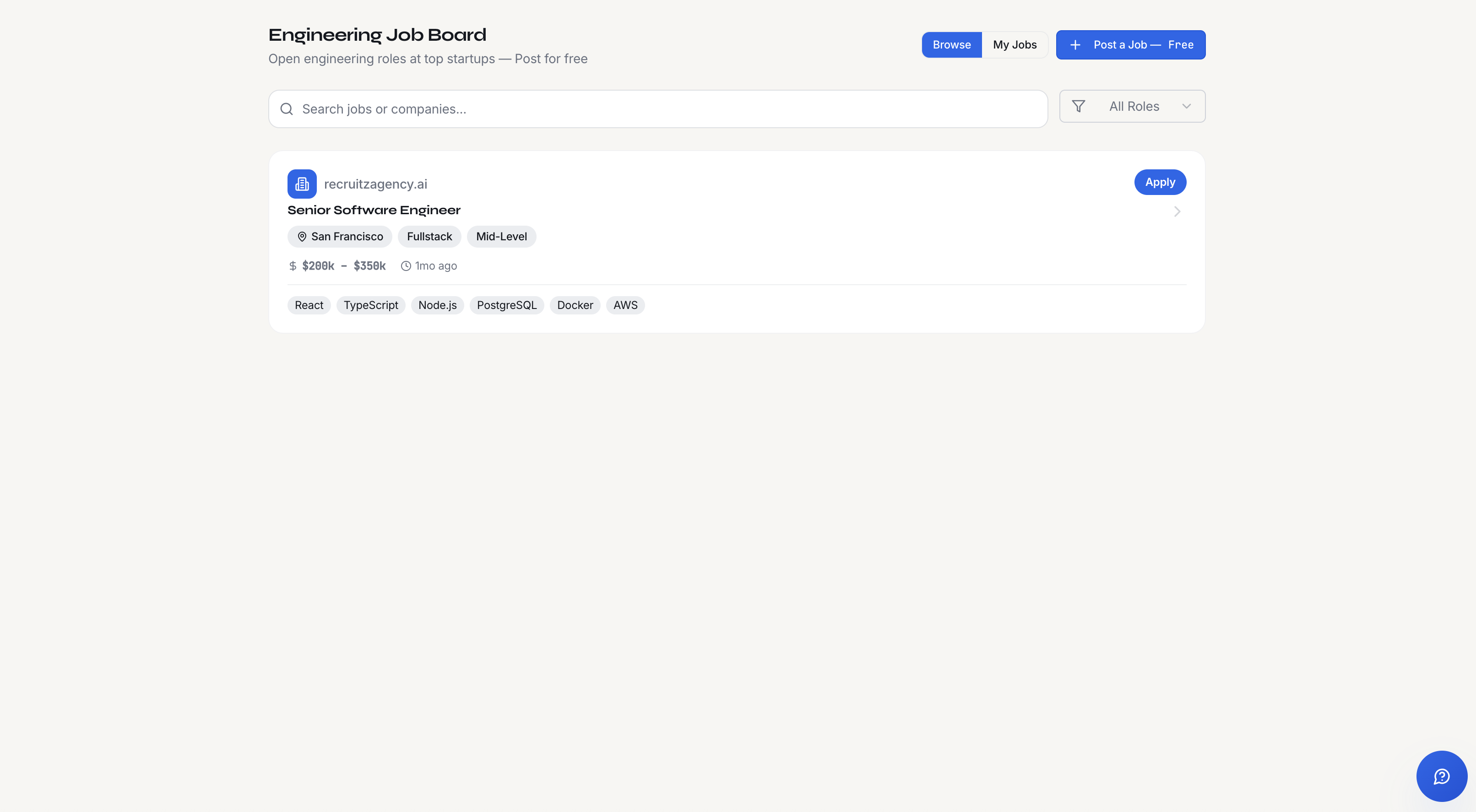Click the PostgreSQL skill tag
Viewport: 1476px width, 812px height.
coord(506,305)
